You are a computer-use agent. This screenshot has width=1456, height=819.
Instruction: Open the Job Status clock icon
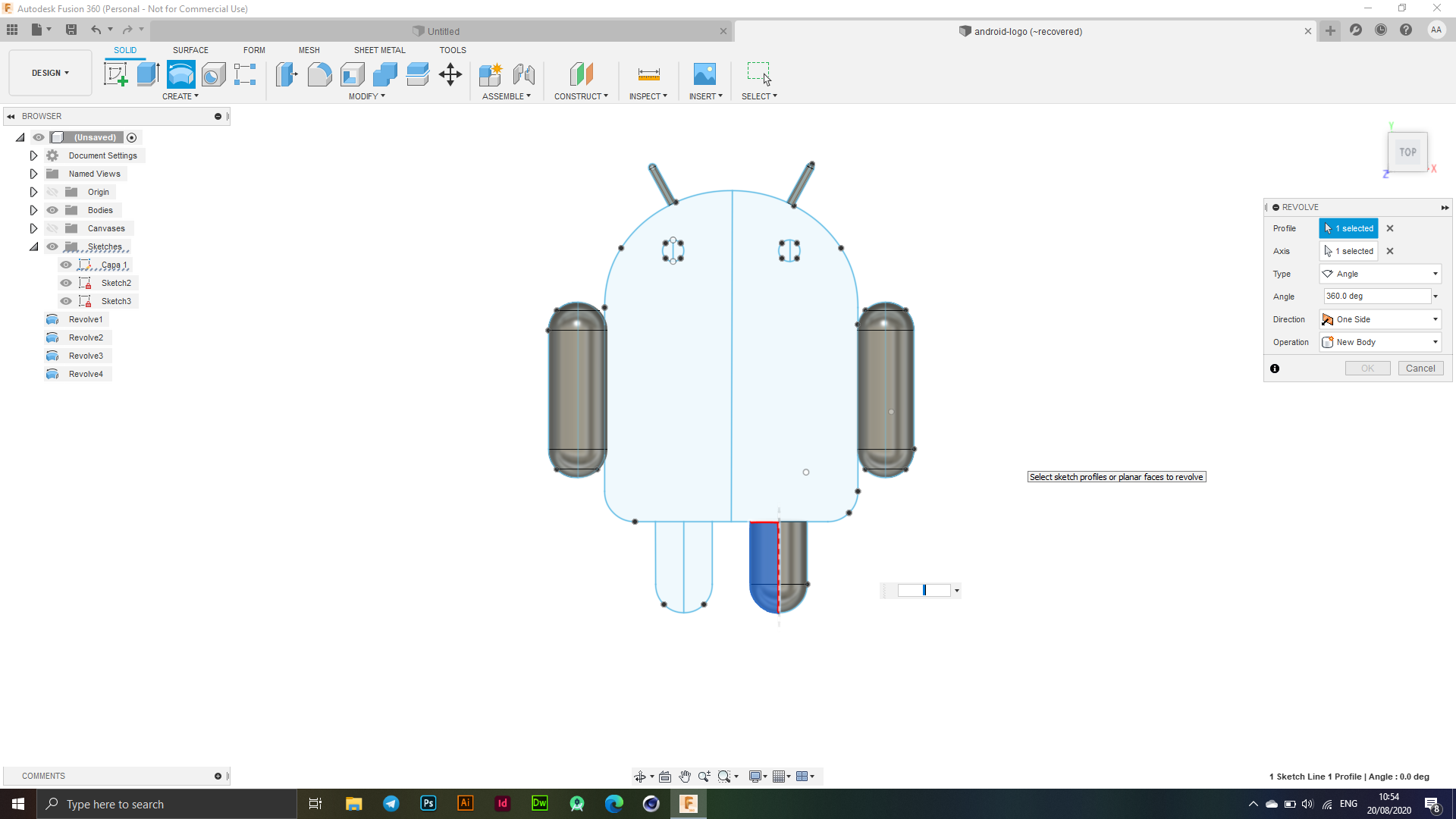pyautogui.click(x=1381, y=30)
